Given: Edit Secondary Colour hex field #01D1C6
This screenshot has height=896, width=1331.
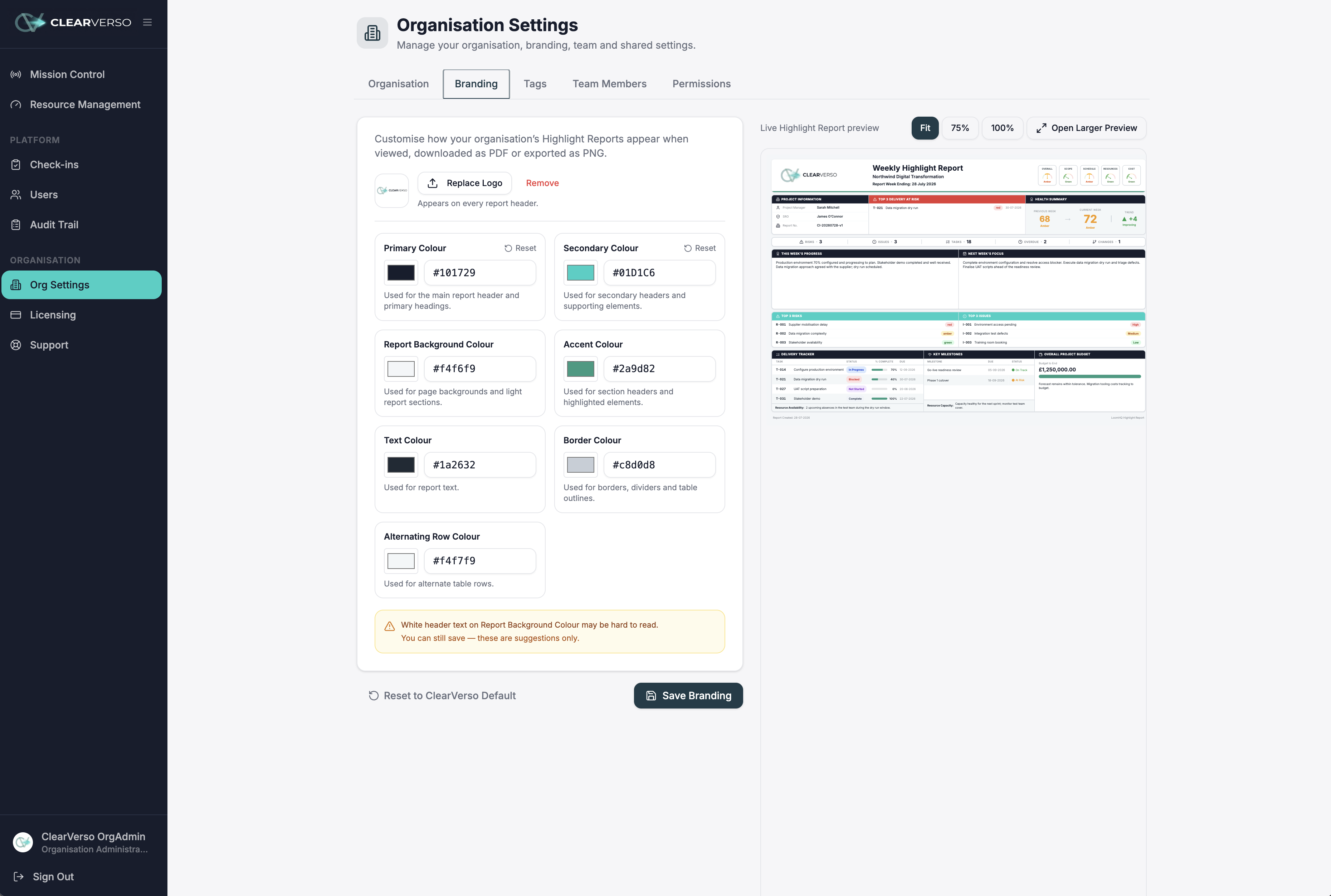Looking at the screenshot, I should 659,273.
